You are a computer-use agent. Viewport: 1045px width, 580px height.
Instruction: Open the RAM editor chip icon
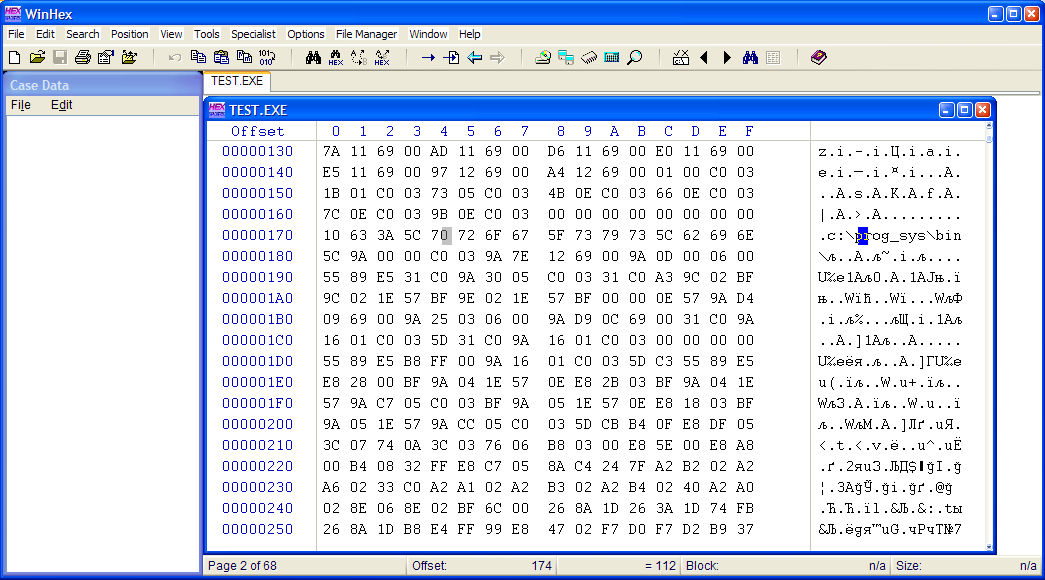tap(589, 58)
